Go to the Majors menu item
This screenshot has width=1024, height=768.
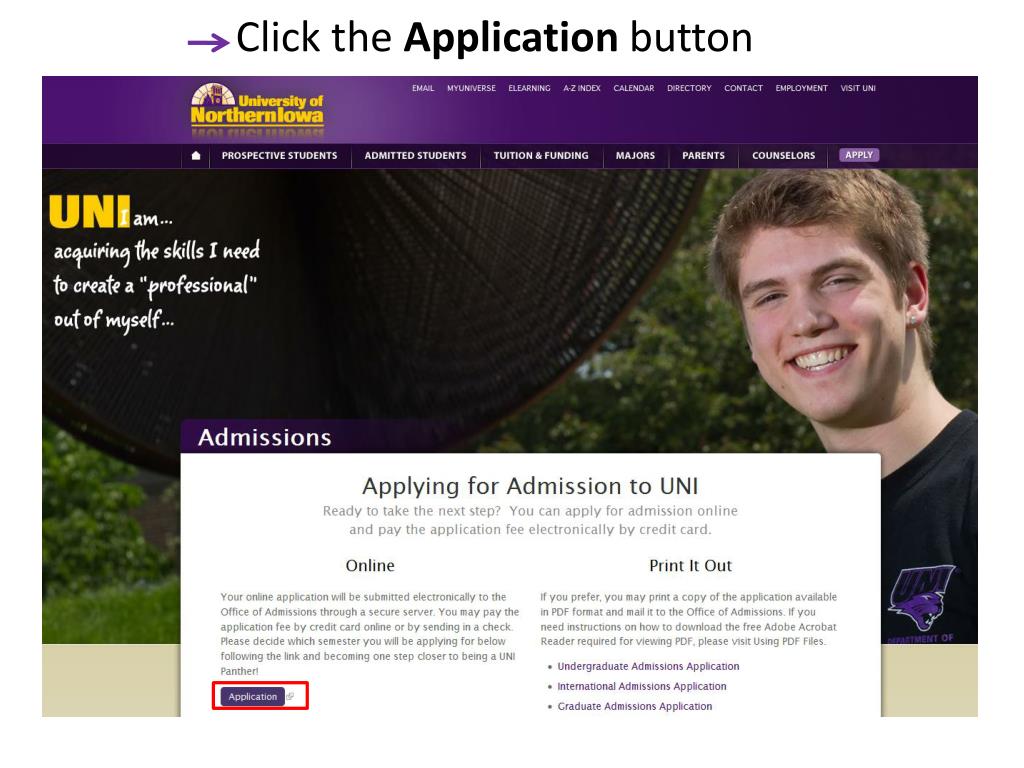tap(635, 155)
